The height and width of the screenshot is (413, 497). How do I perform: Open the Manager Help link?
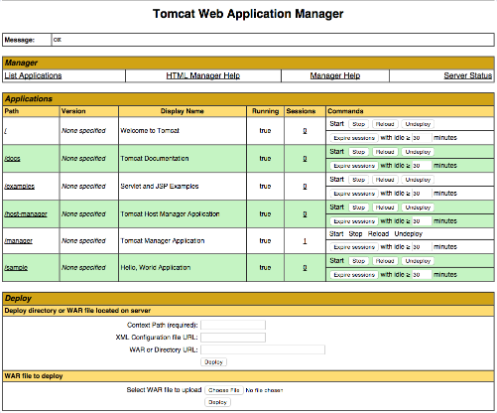[x=335, y=76]
